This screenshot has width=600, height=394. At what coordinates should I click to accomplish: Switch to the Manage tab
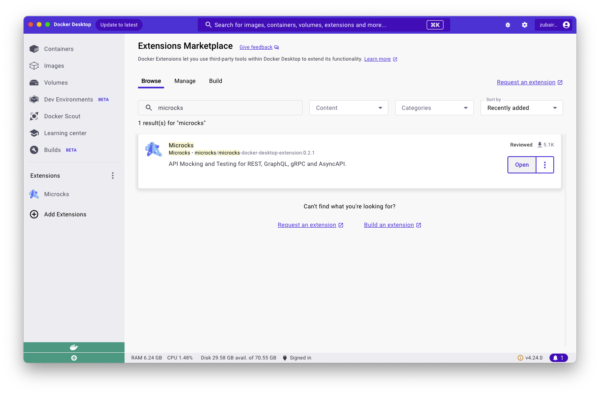(185, 81)
